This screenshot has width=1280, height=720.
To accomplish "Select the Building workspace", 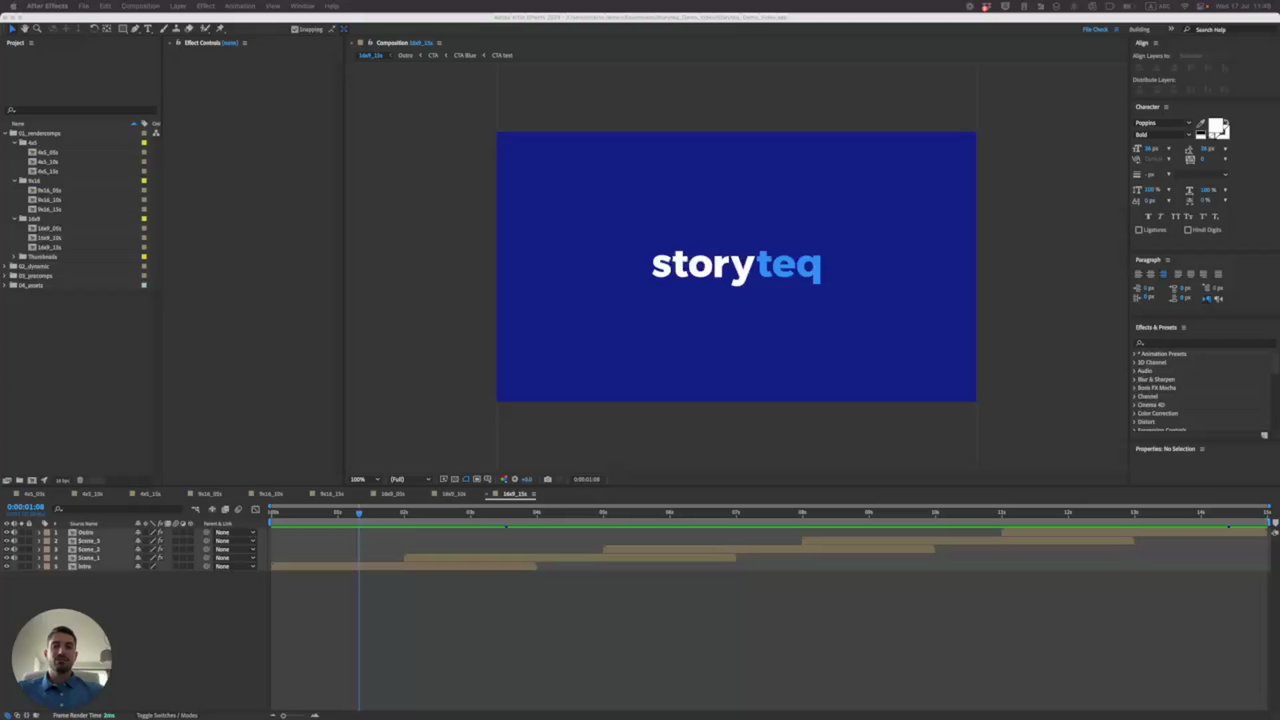I will click(x=1139, y=29).
